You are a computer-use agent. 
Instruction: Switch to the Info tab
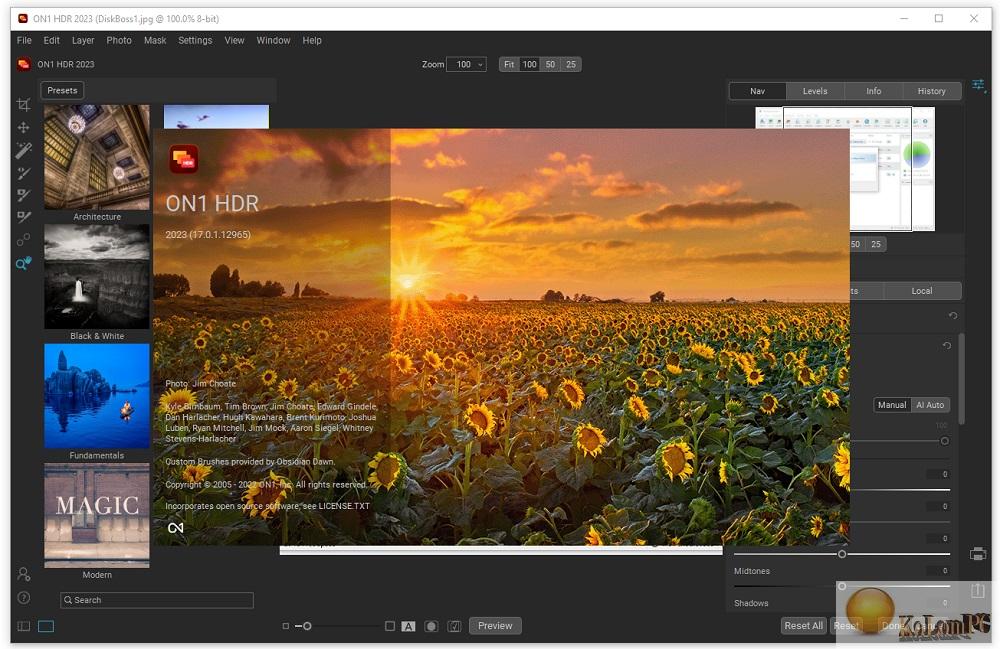(874, 91)
